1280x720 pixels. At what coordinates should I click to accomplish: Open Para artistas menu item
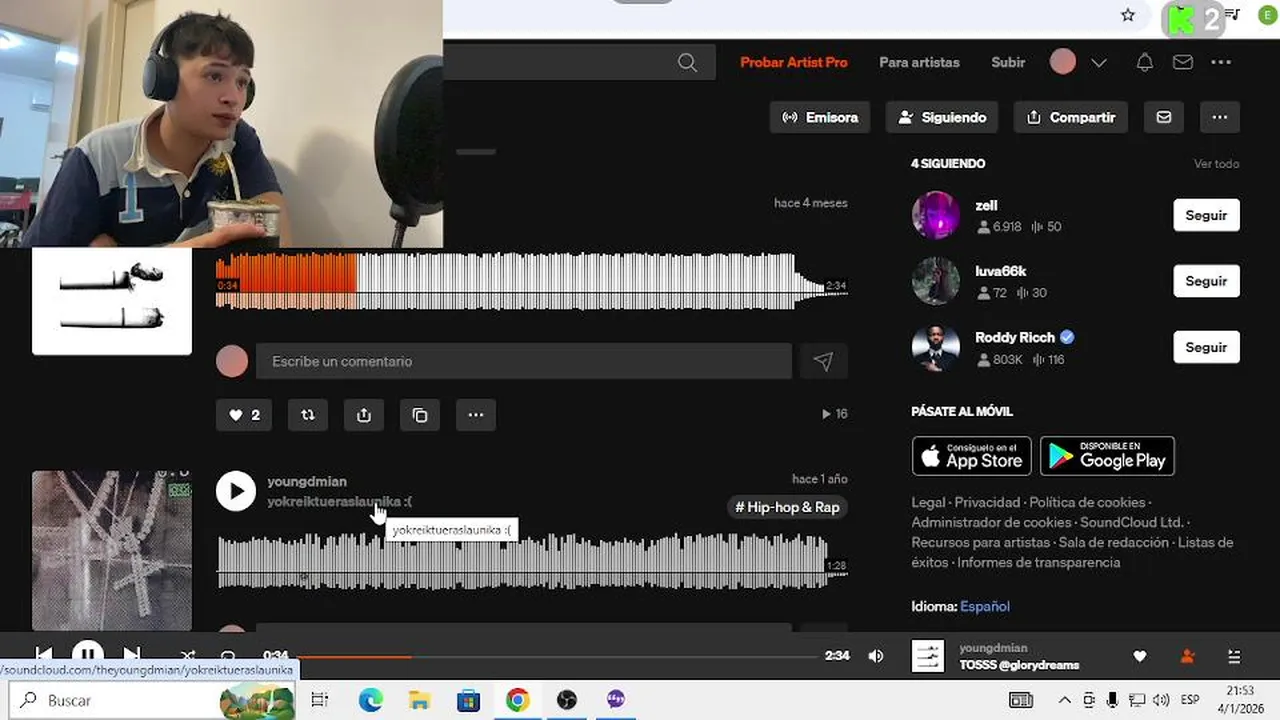[919, 62]
